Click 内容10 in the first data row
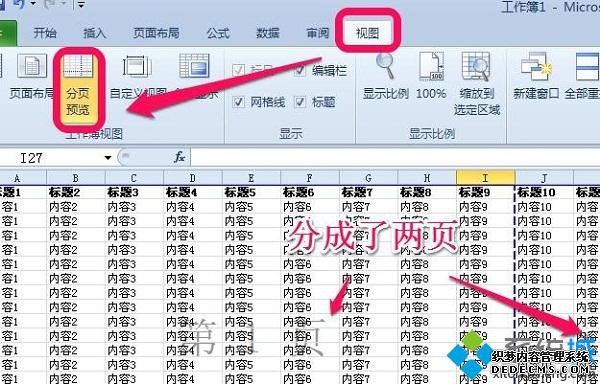The width and height of the screenshot is (600, 384). (544, 207)
